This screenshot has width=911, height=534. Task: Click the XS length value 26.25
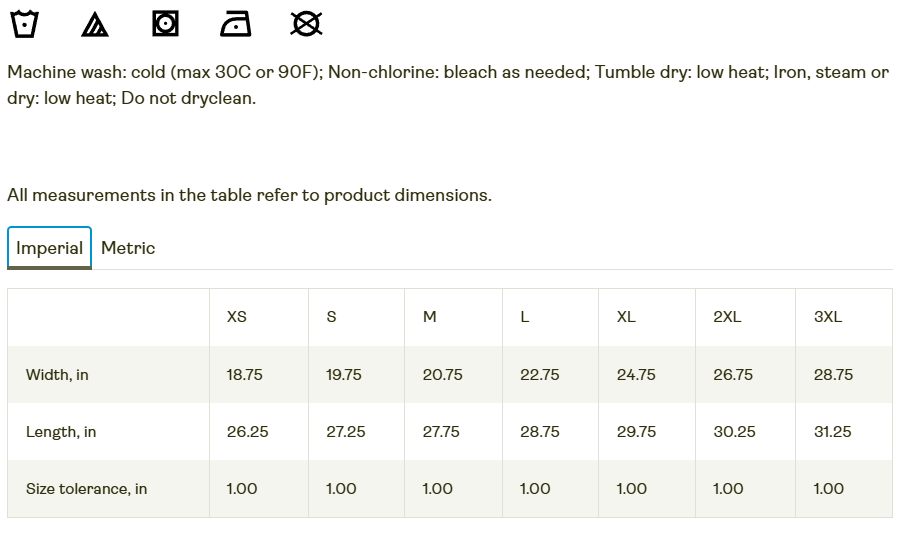click(247, 432)
